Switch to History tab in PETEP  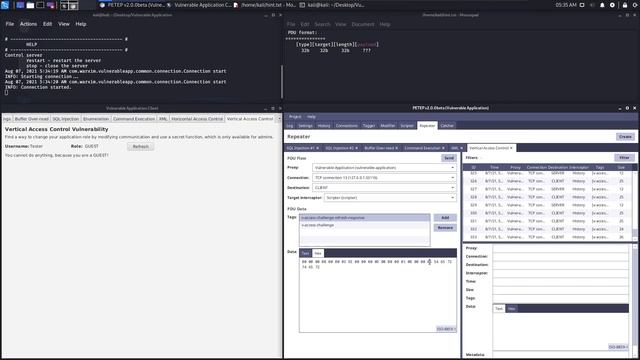point(324,126)
